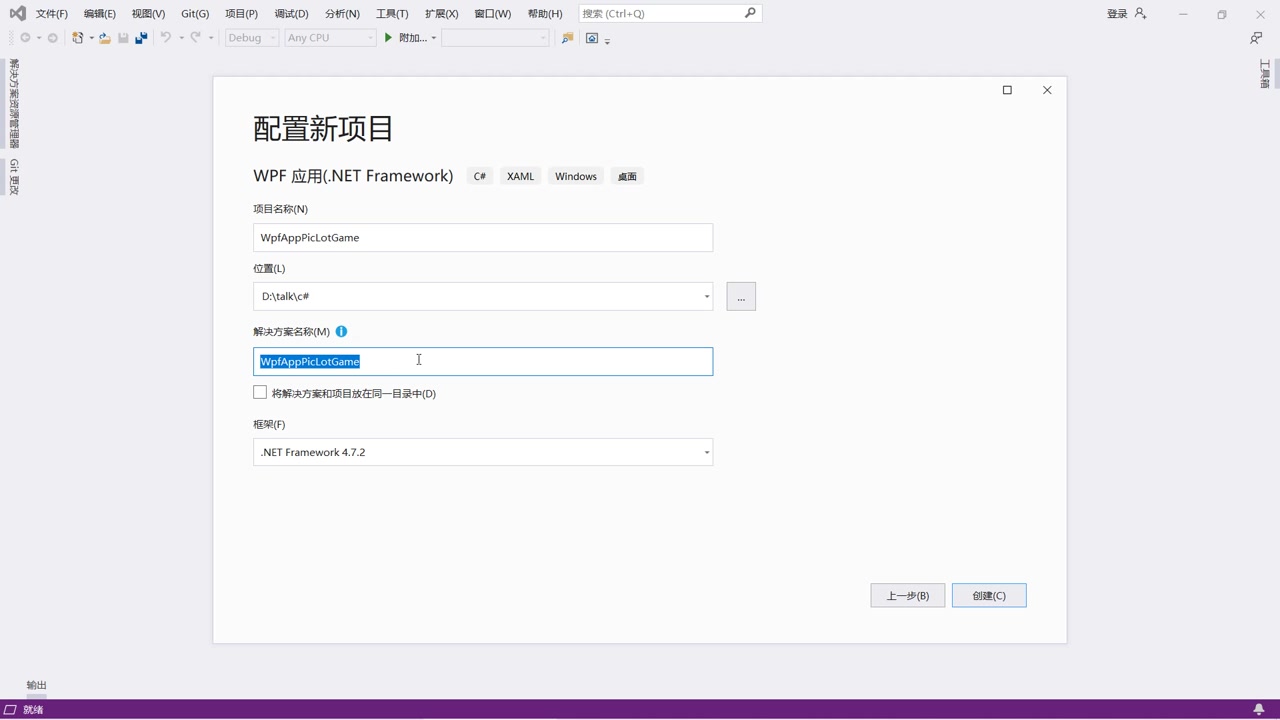Open the 项目(P) menu
This screenshot has height=720, width=1280.
(x=241, y=13)
